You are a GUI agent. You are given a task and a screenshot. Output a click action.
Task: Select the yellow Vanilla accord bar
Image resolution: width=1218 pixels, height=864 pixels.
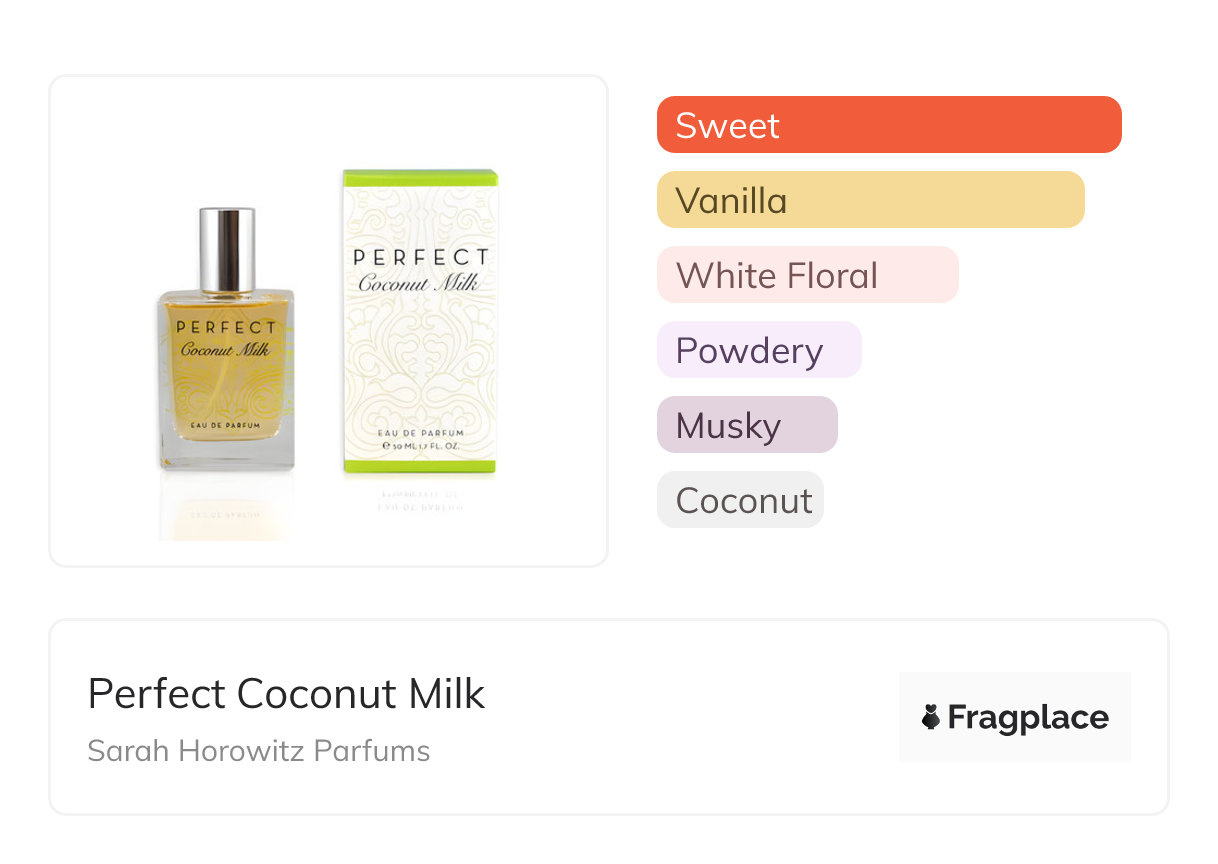[x=870, y=200]
